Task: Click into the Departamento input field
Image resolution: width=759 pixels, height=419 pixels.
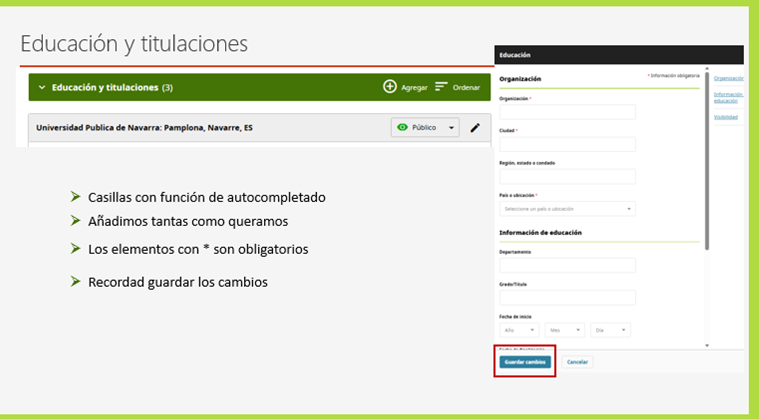Action: (567, 265)
